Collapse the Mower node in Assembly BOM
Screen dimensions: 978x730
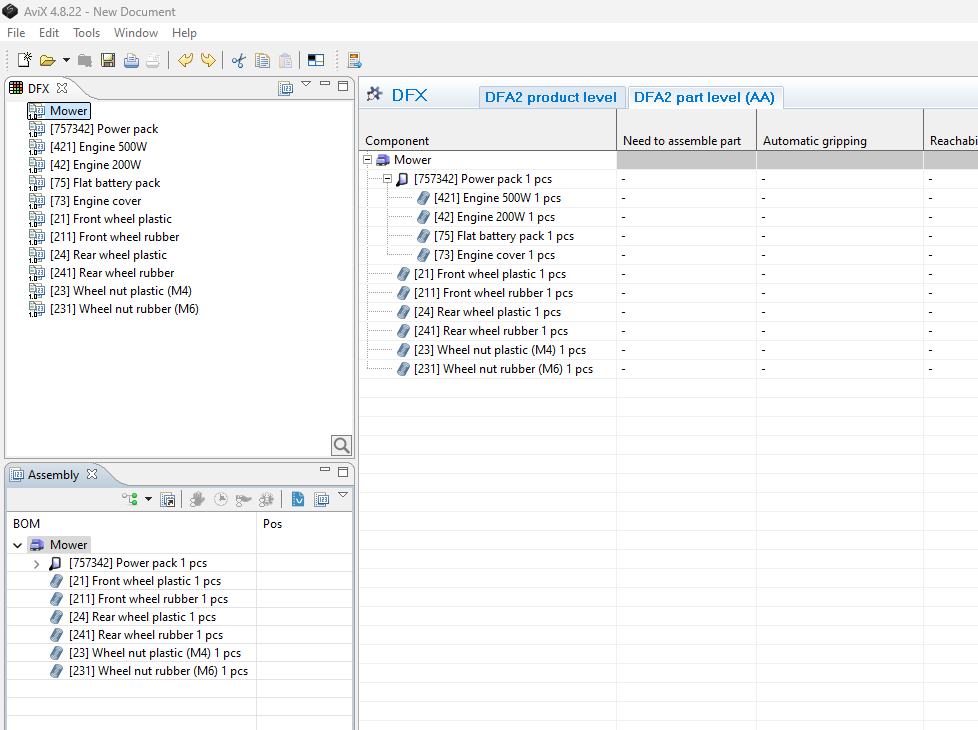point(17,545)
